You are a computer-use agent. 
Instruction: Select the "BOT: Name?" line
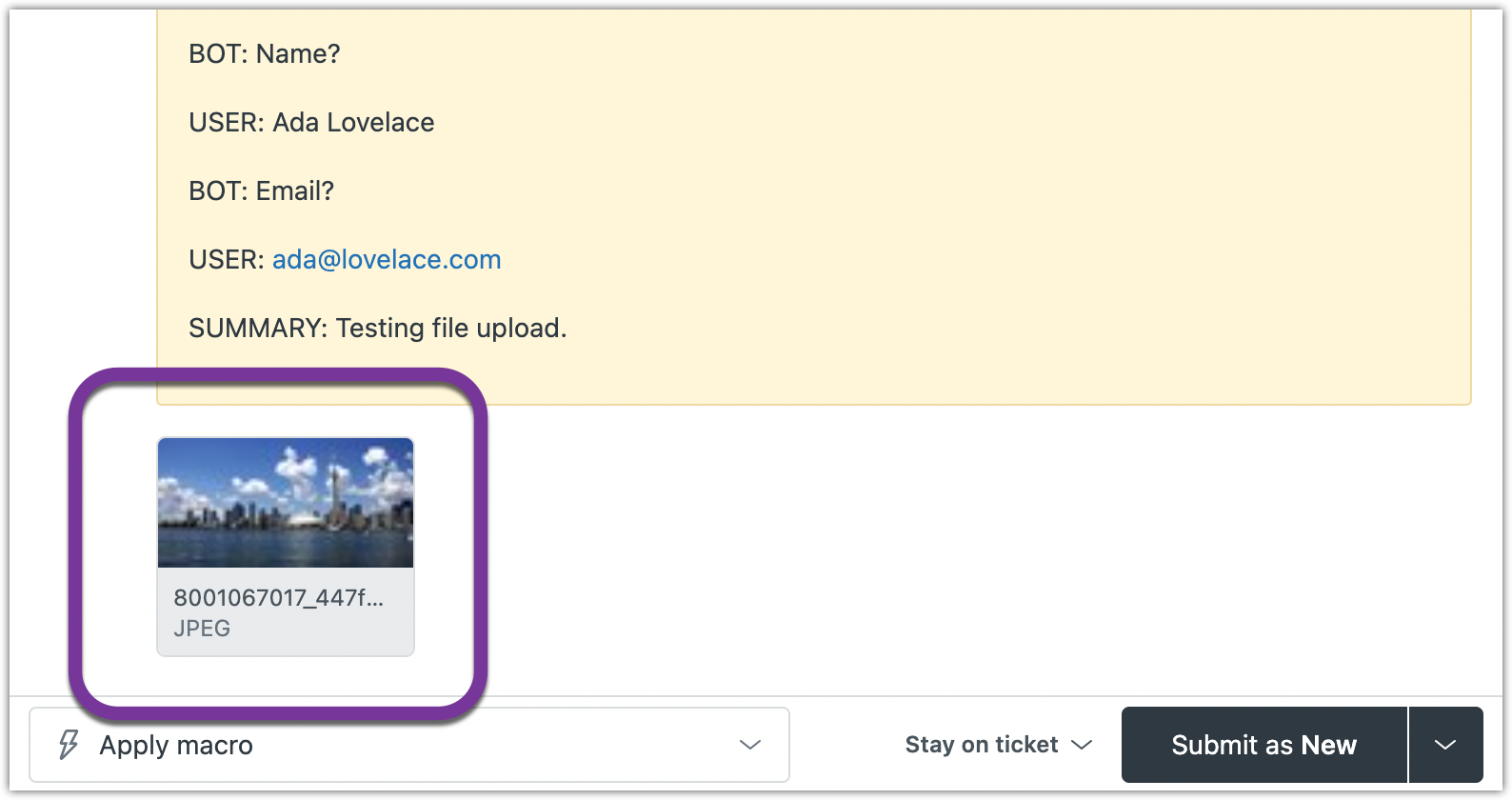[x=264, y=54]
